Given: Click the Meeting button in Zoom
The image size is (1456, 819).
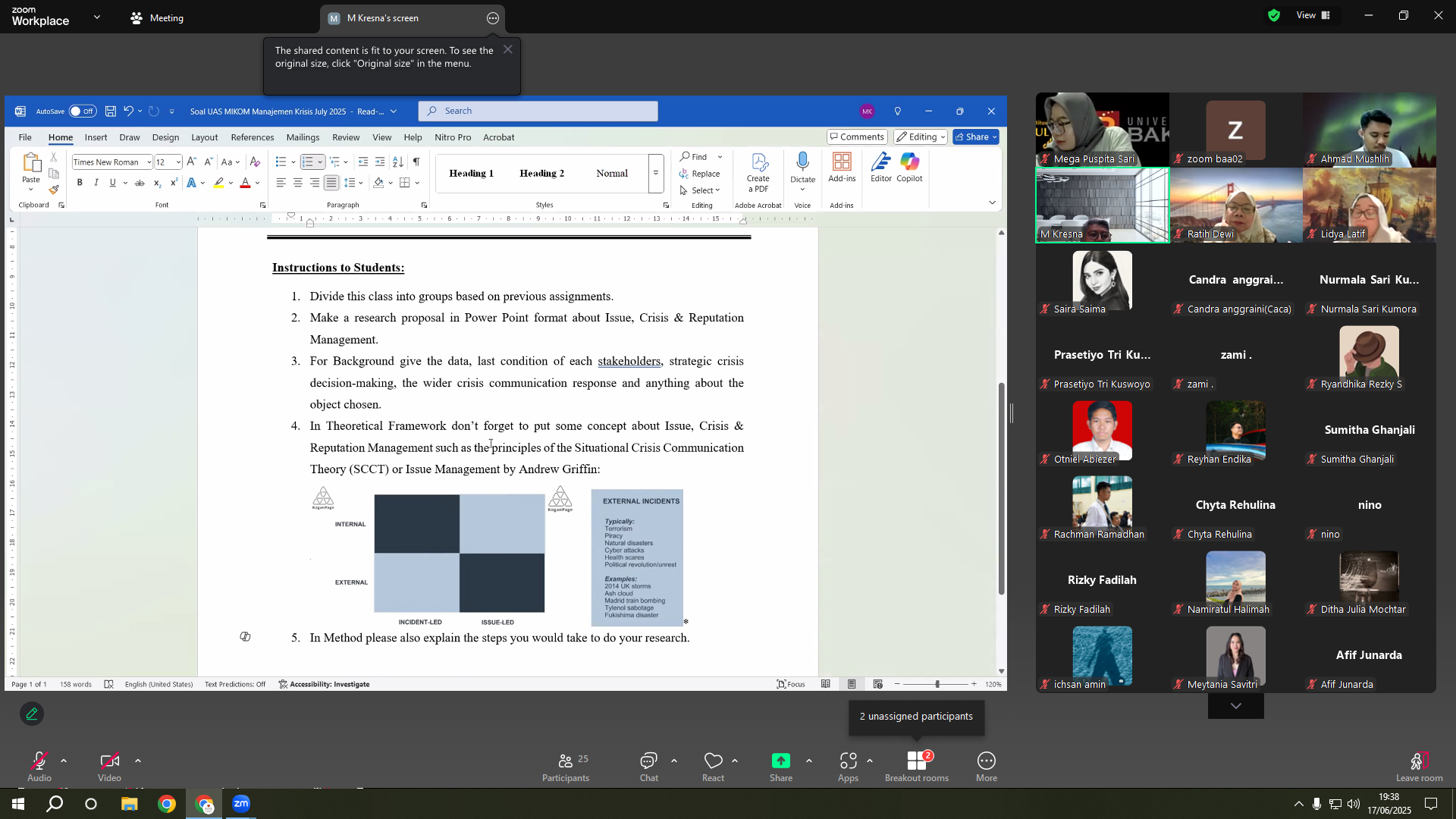Looking at the screenshot, I should coord(157,18).
